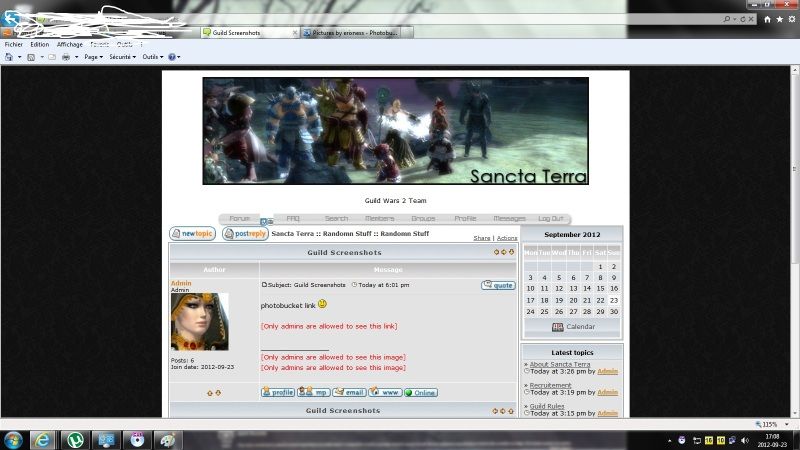Expand the print options dropdown arrow
The height and width of the screenshot is (450, 800).
[x=77, y=57]
